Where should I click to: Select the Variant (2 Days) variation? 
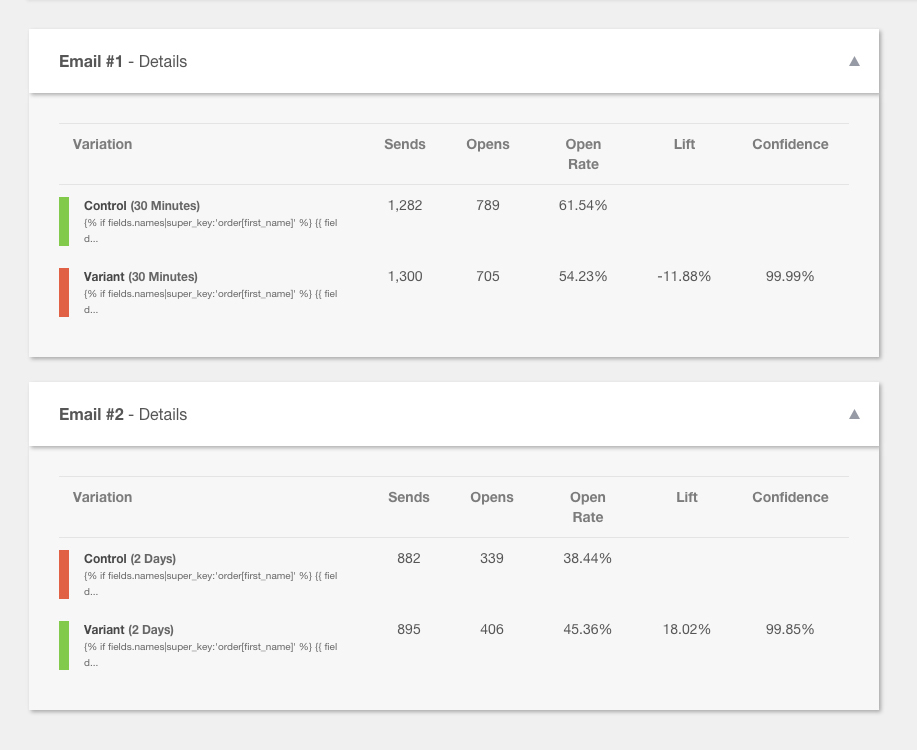tap(129, 630)
